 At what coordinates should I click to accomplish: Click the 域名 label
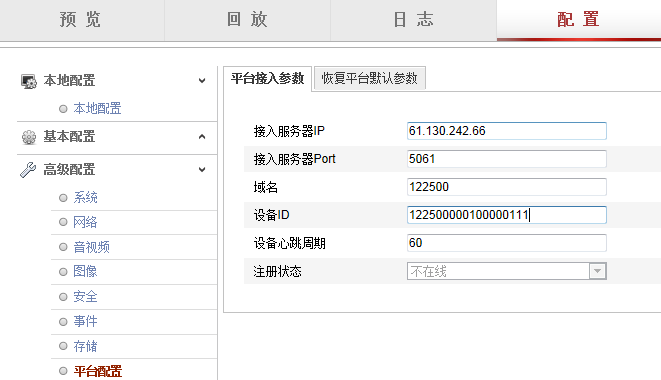[266, 187]
